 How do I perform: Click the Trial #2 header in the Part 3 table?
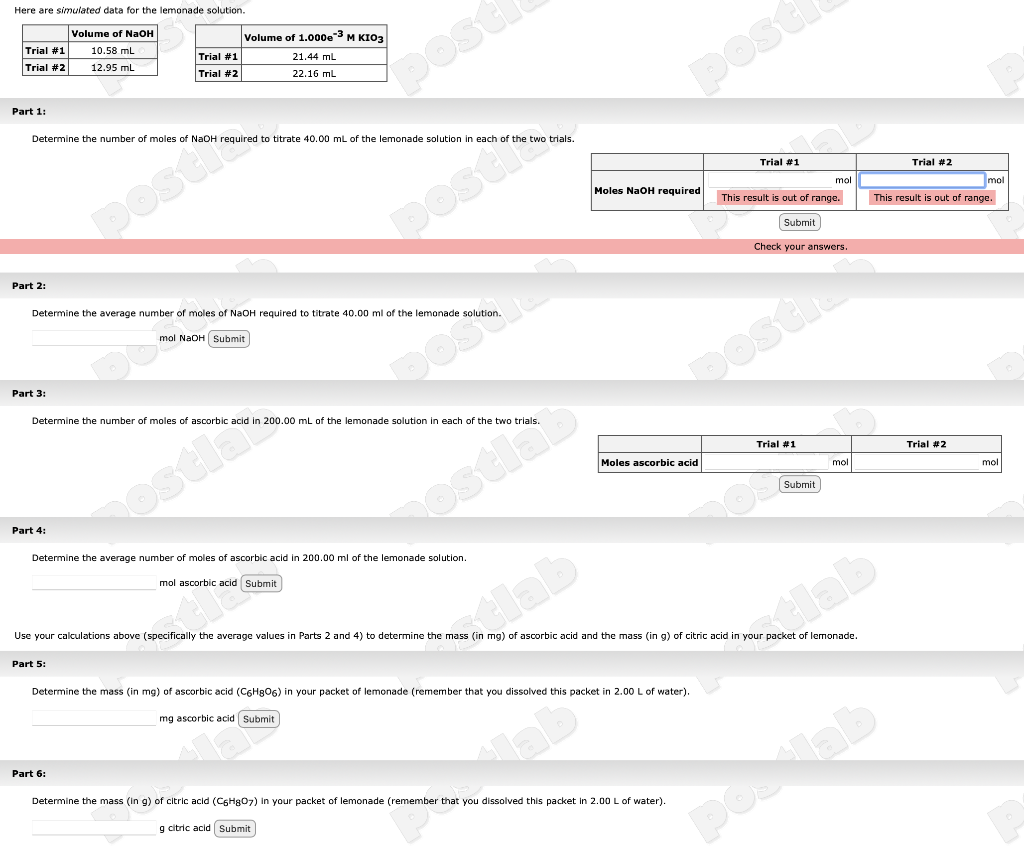coord(926,444)
